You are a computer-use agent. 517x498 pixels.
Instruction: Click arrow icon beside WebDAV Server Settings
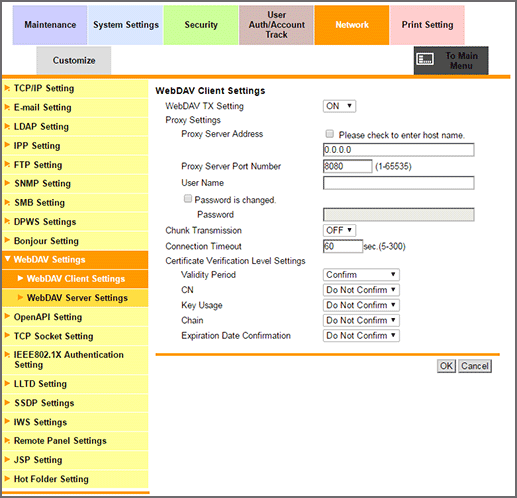point(20,297)
